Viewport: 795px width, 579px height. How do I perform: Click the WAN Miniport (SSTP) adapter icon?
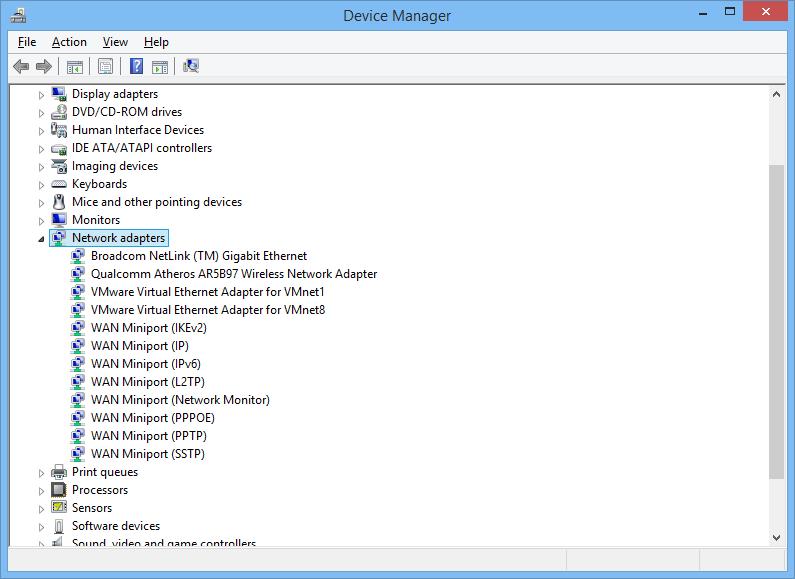(x=78, y=454)
